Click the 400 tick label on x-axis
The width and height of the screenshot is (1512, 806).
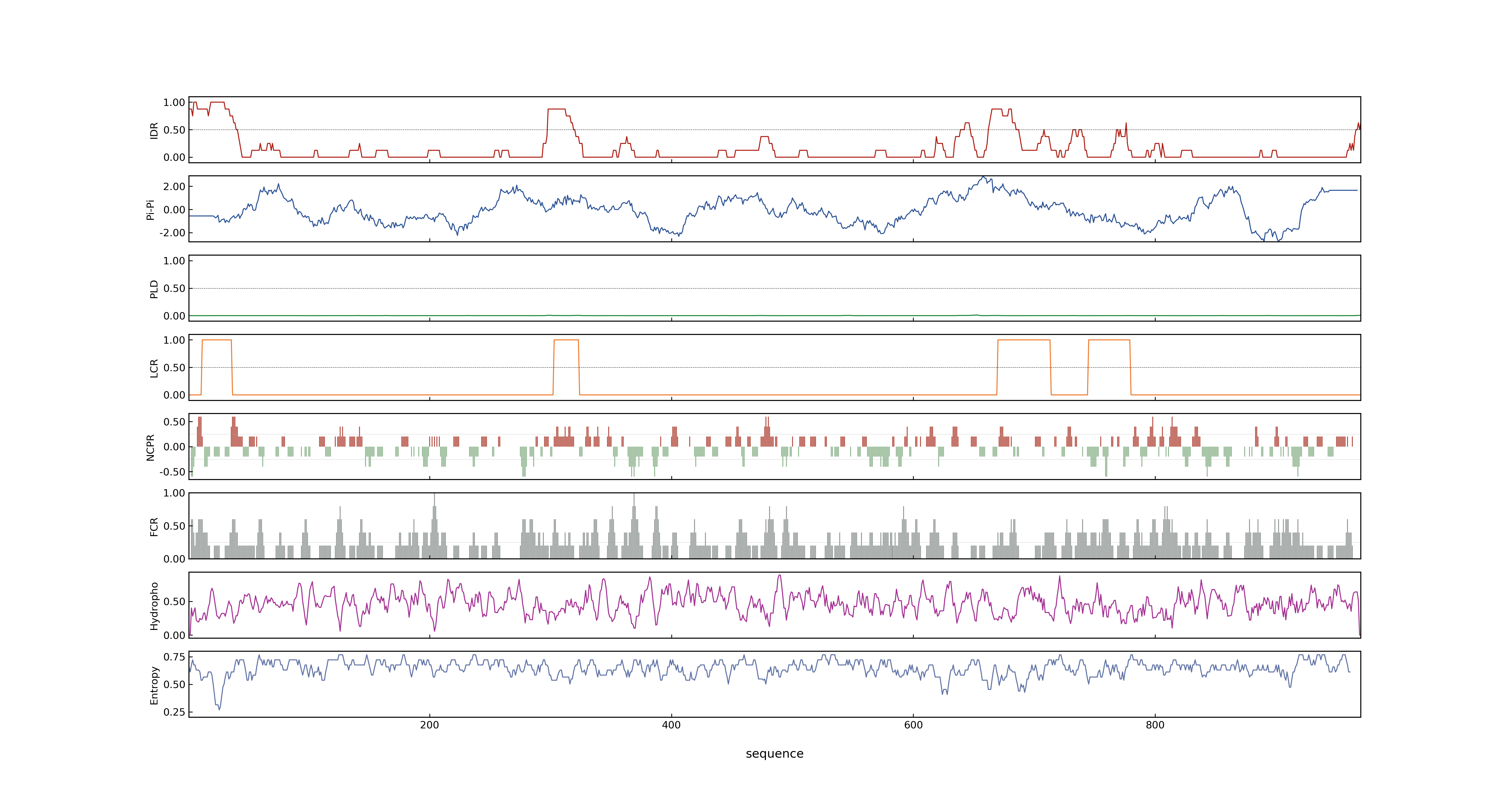point(672,725)
